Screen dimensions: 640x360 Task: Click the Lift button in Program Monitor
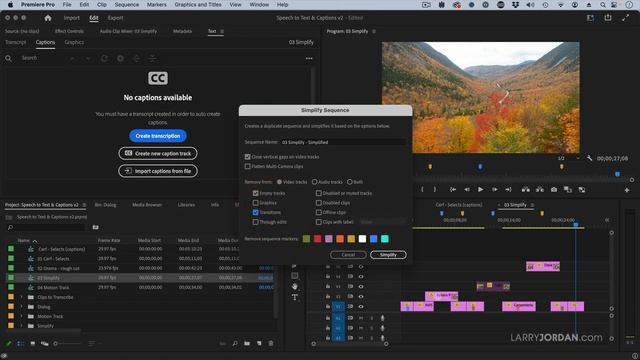526,189
